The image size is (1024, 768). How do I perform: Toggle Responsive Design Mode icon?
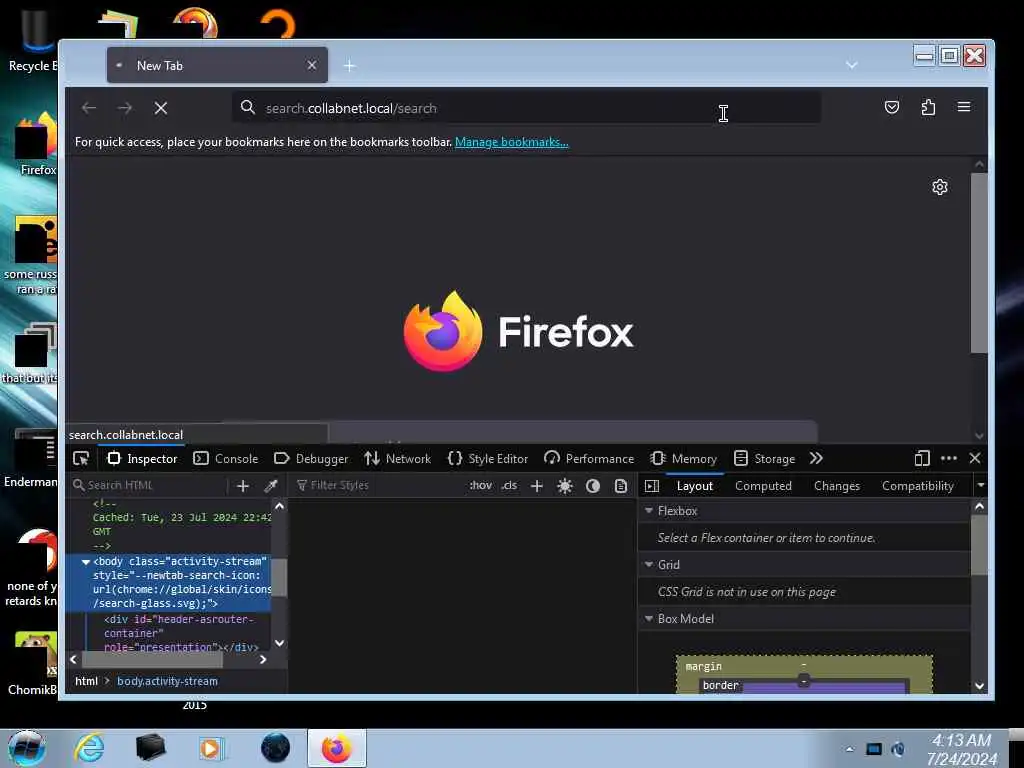pyautogui.click(x=922, y=458)
